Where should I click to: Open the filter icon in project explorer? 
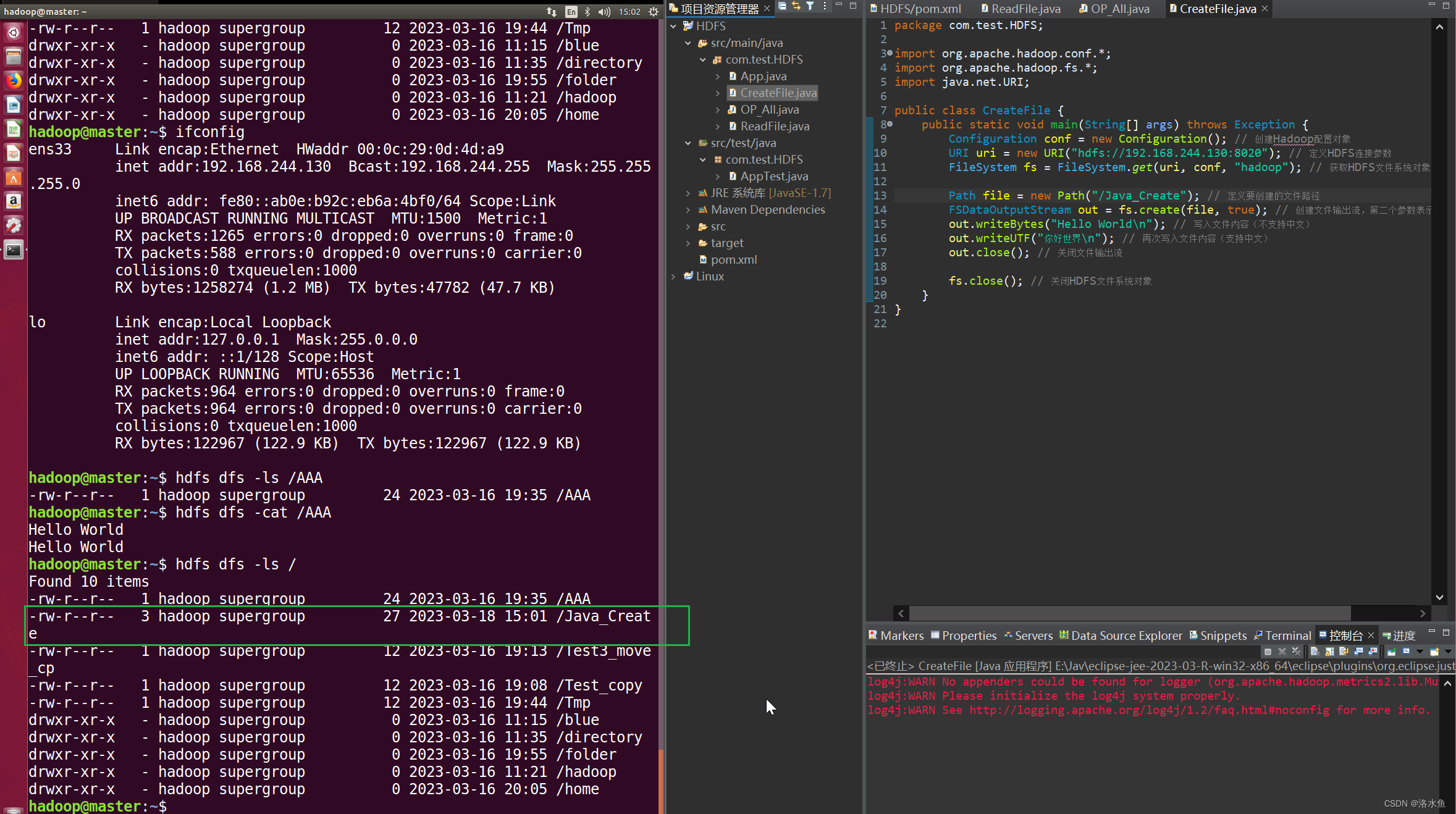[810, 6]
